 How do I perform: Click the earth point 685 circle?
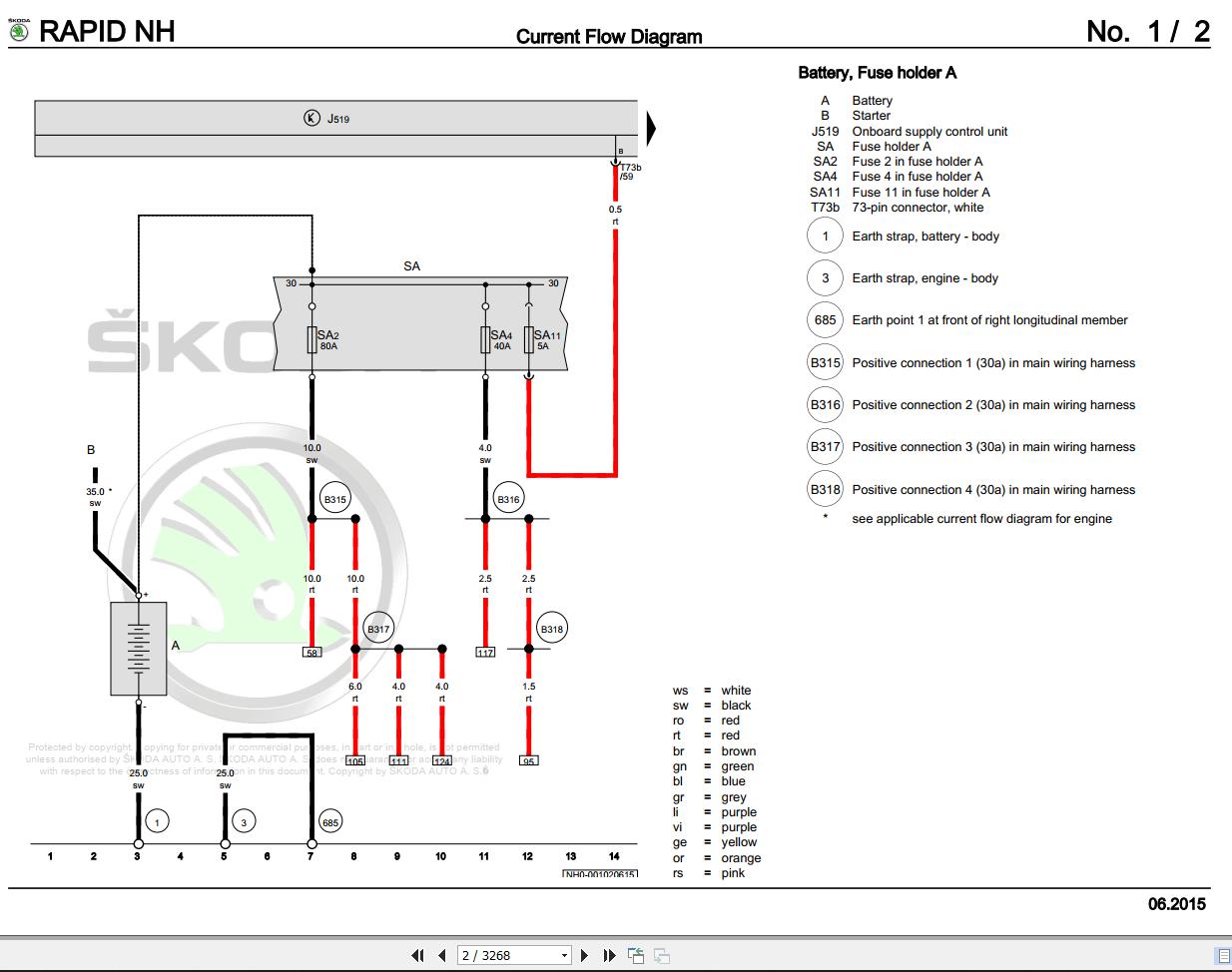point(331,821)
